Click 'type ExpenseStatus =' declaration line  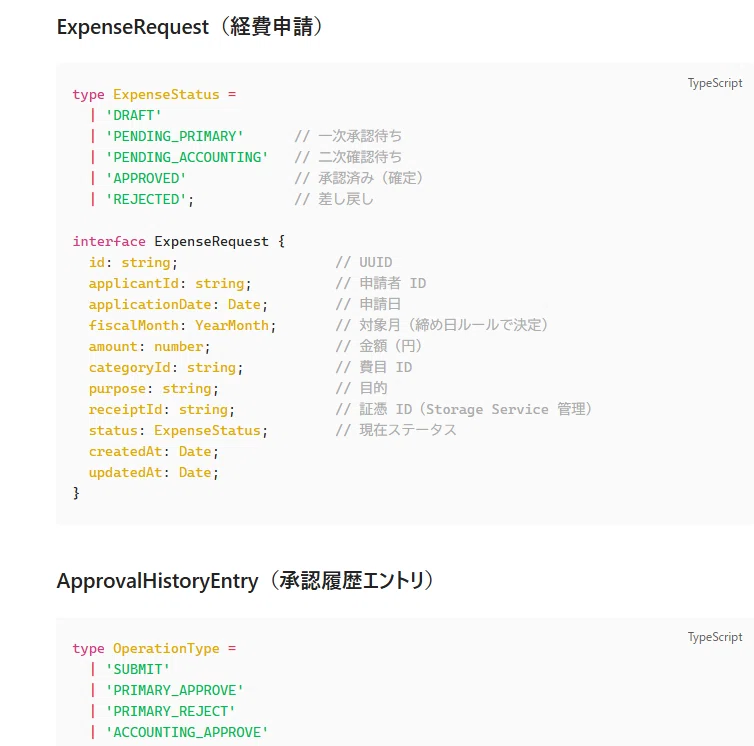tap(154, 94)
